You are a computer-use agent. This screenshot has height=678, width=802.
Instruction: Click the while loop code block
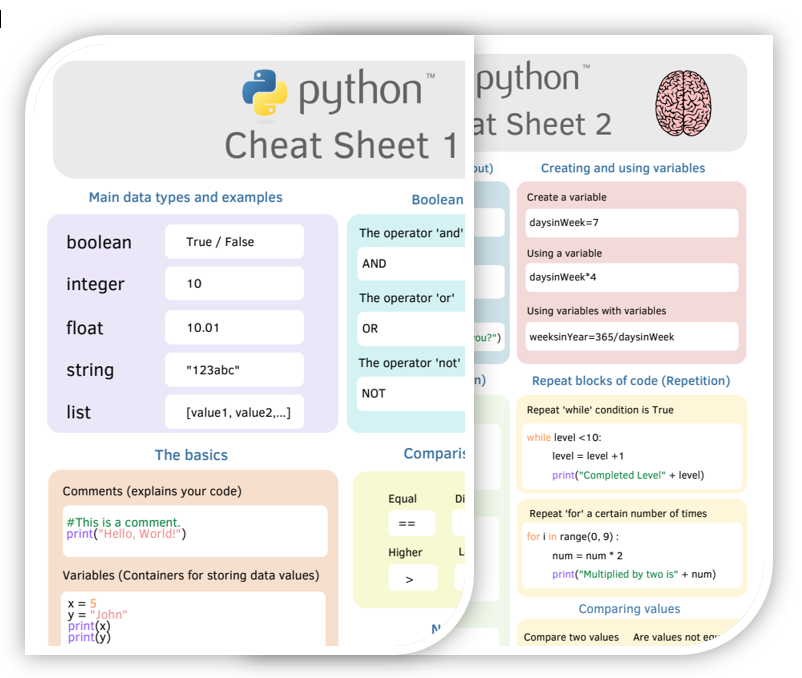pos(631,456)
